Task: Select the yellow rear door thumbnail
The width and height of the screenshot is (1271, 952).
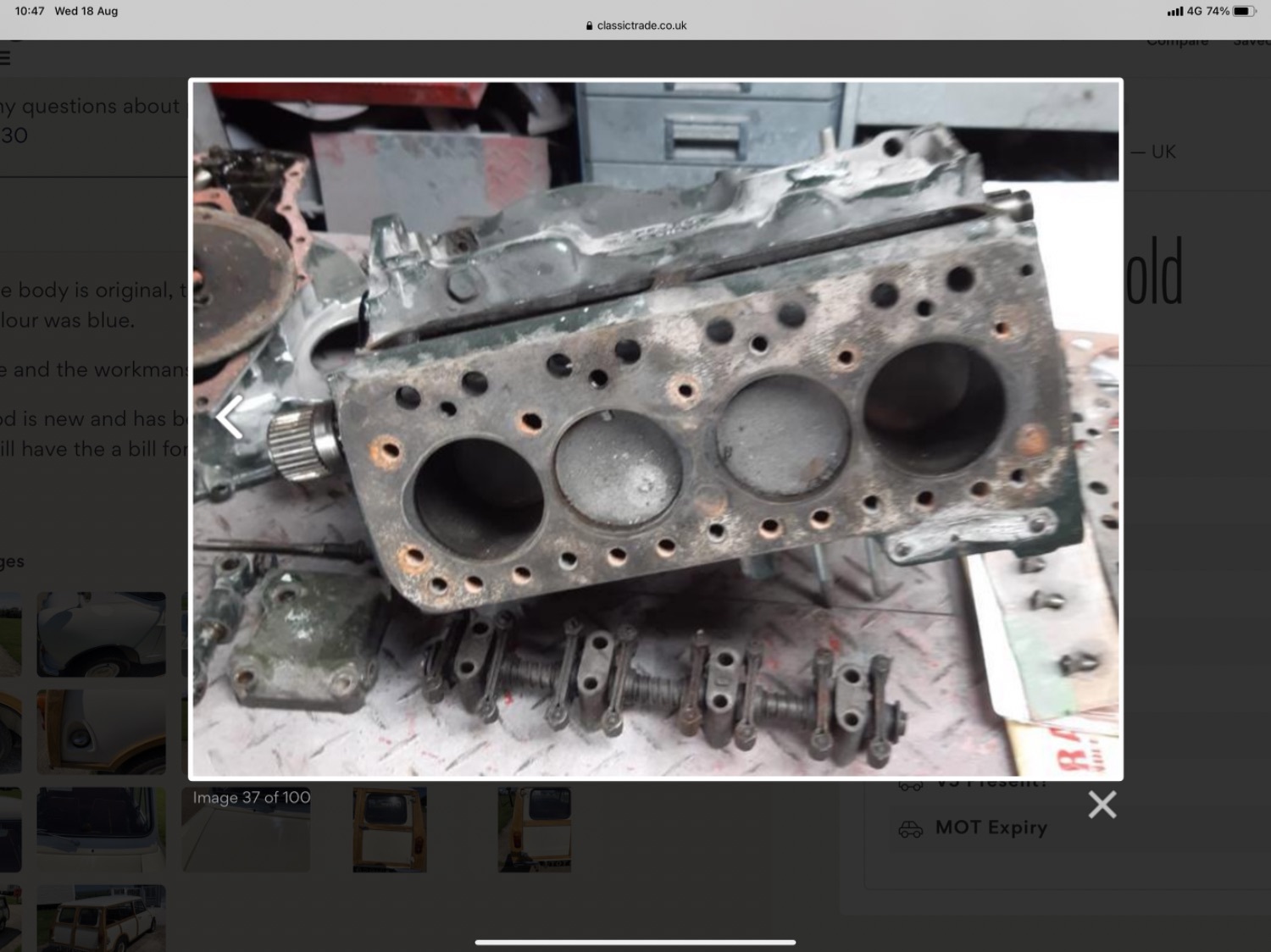Action: tap(390, 829)
